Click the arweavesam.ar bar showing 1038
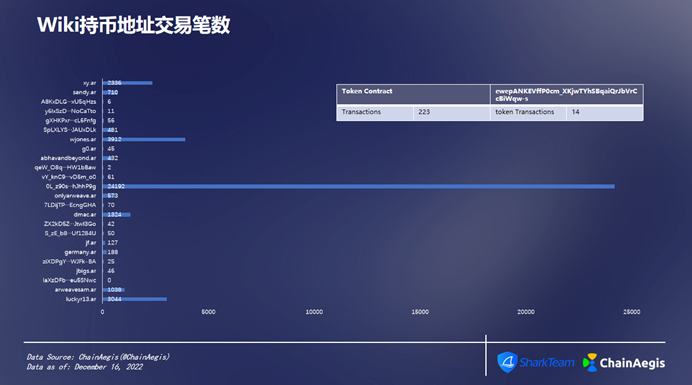Image resolution: width=692 pixels, height=385 pixels. (113, 290)
